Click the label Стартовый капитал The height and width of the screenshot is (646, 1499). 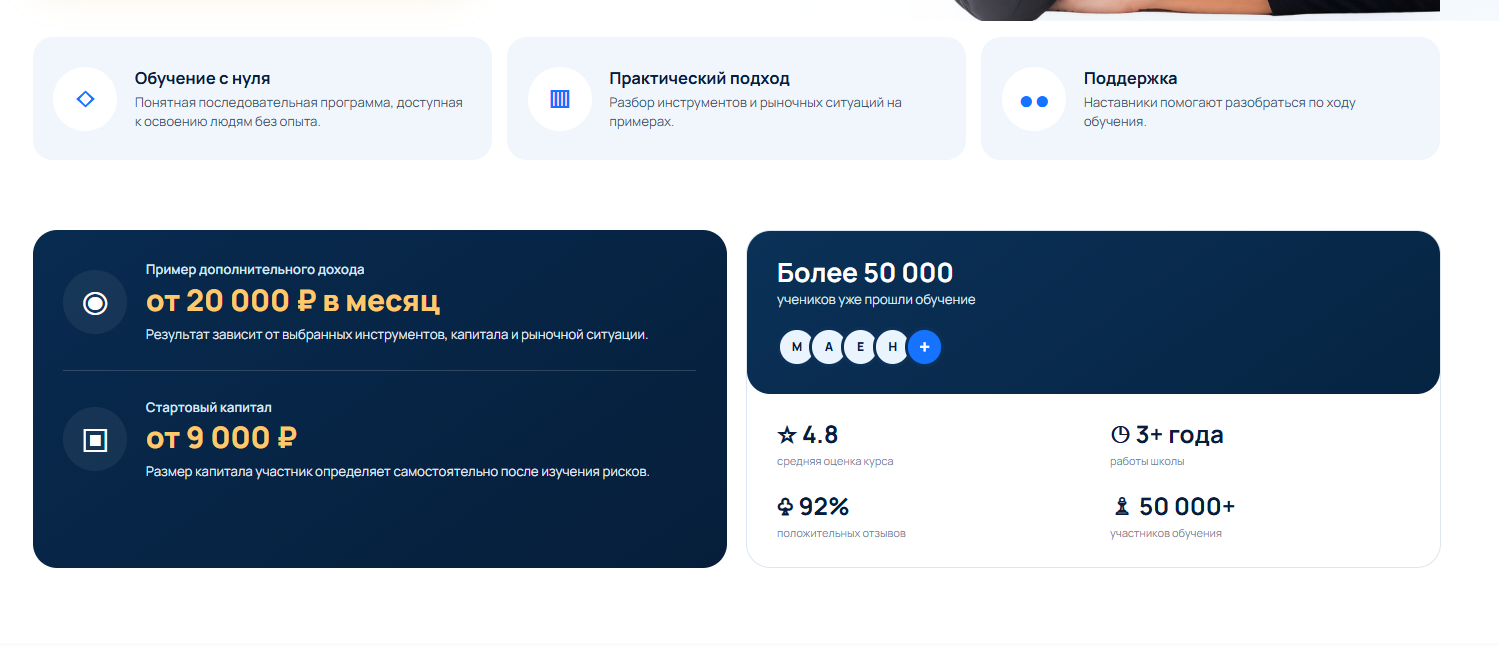pyautogui.click(x=208, y=408)
